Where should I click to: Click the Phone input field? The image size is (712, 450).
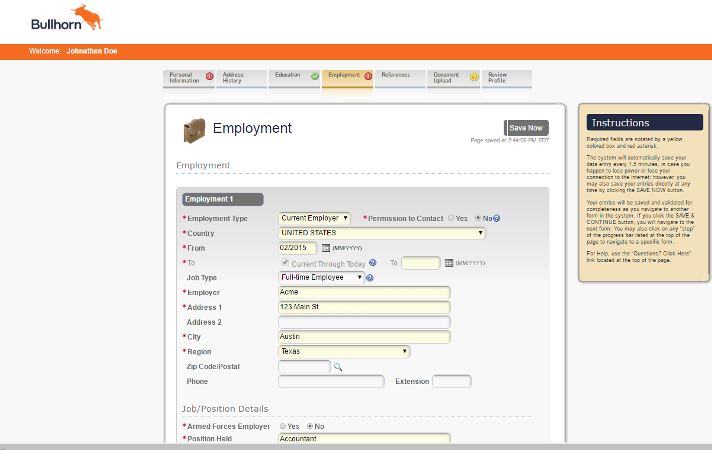331,381
